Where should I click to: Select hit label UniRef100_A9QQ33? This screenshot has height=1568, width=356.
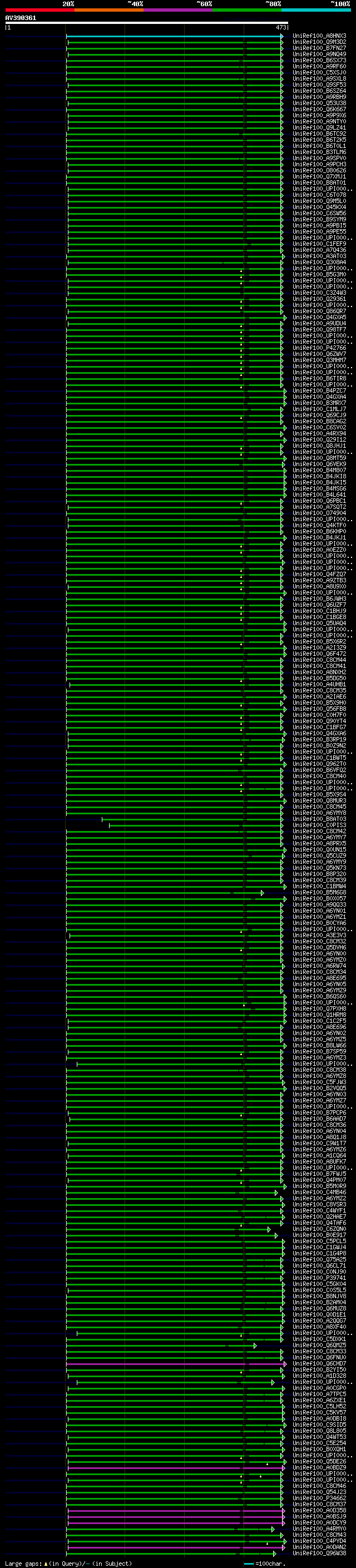pos(319,904)
